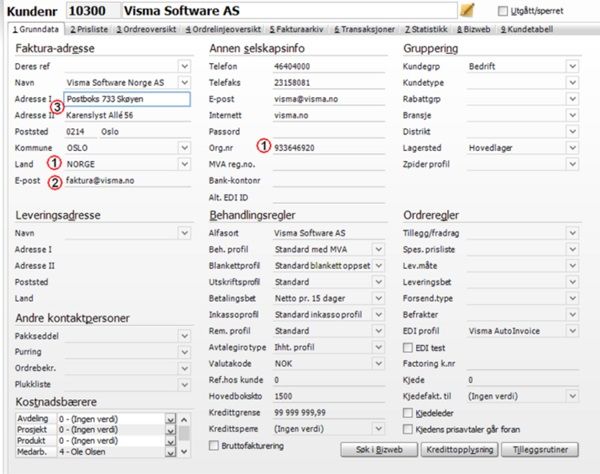The image size is (600, 474).
Task: Click the Hovedbokskto field 1500
Action: coord(329,396)
